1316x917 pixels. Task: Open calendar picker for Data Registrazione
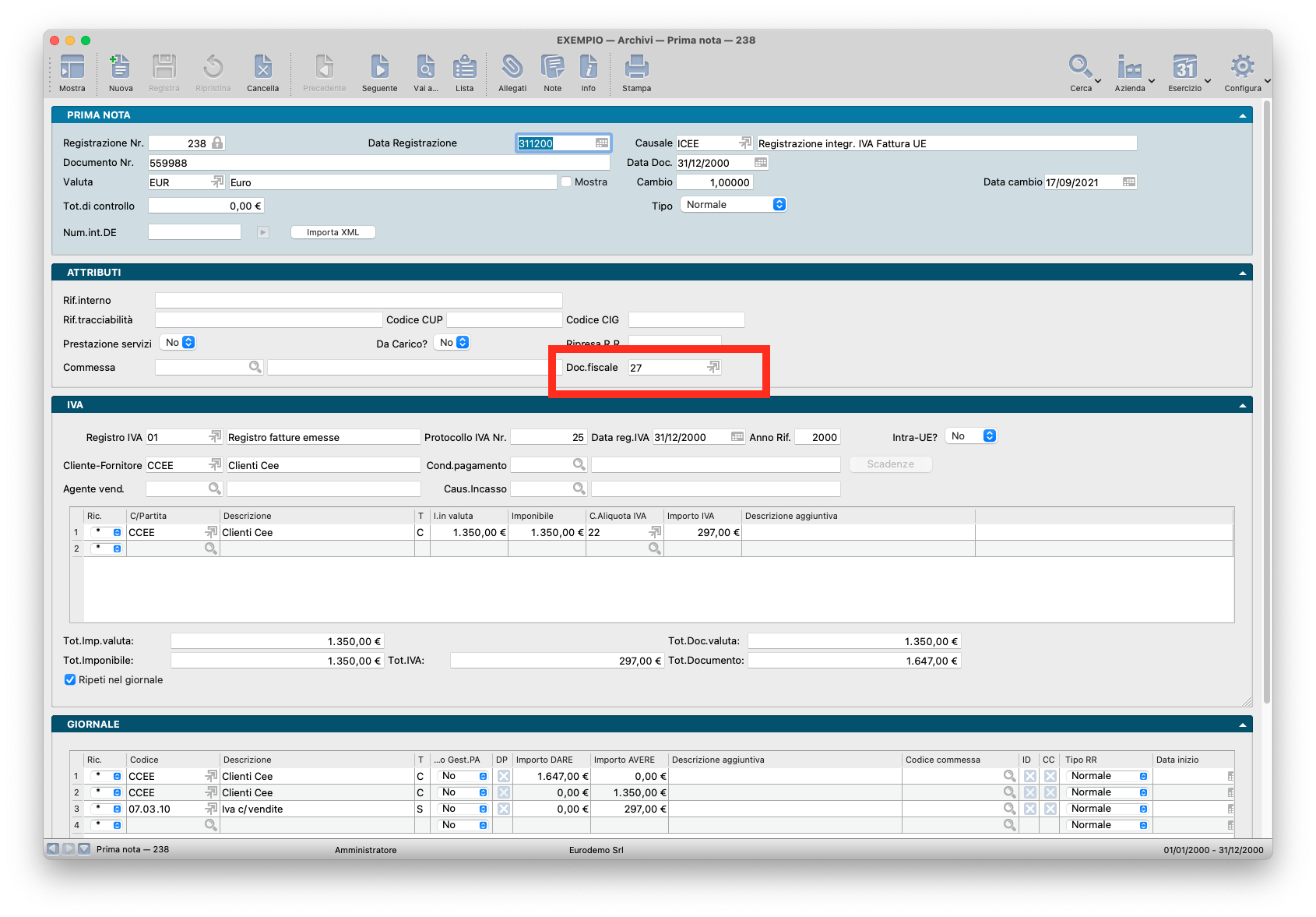(x=602, y=143)
